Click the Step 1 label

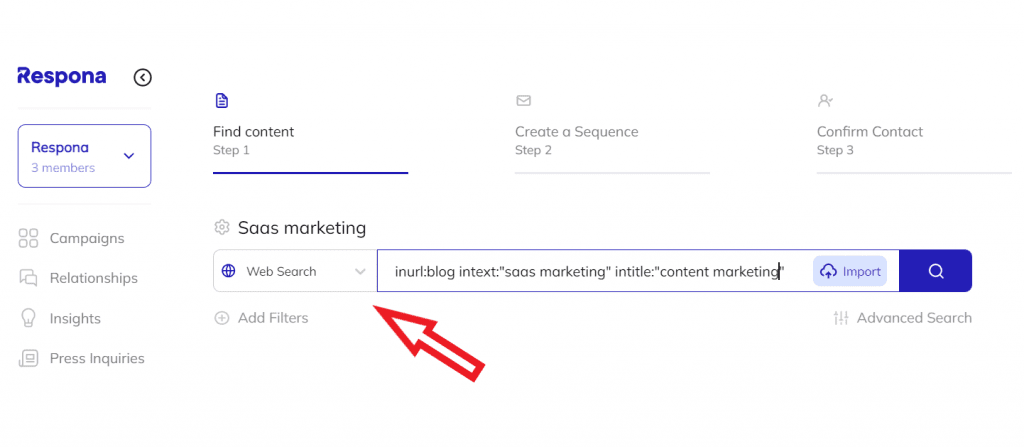click(231, 150)
